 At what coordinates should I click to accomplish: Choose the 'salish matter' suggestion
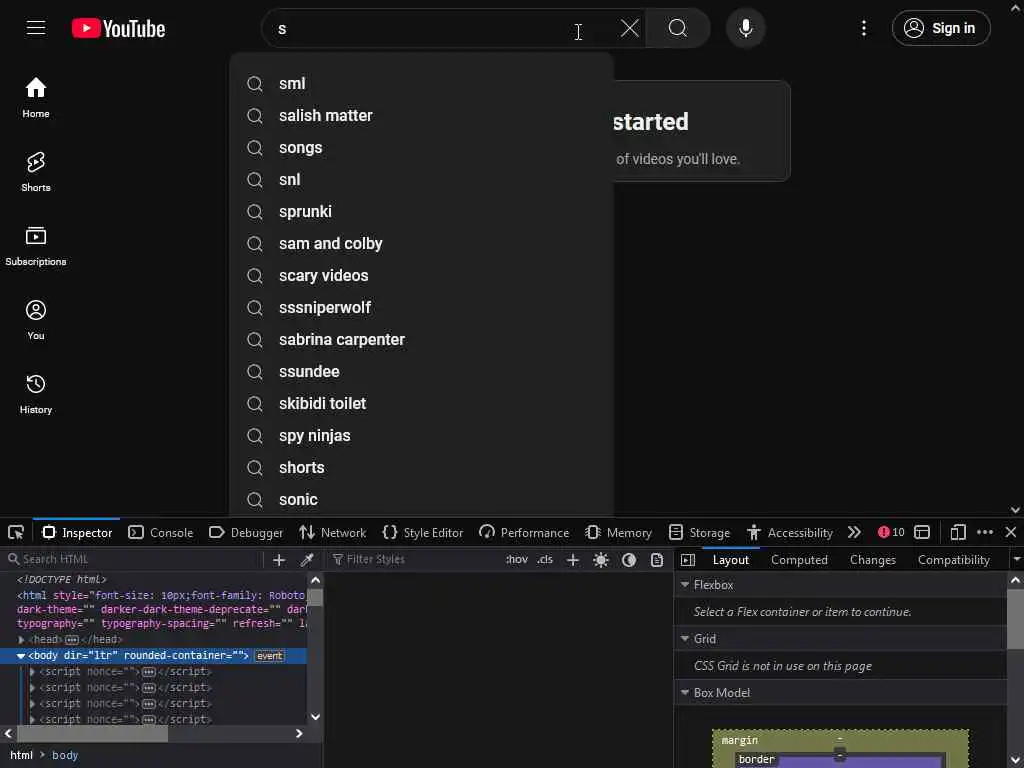422,116
